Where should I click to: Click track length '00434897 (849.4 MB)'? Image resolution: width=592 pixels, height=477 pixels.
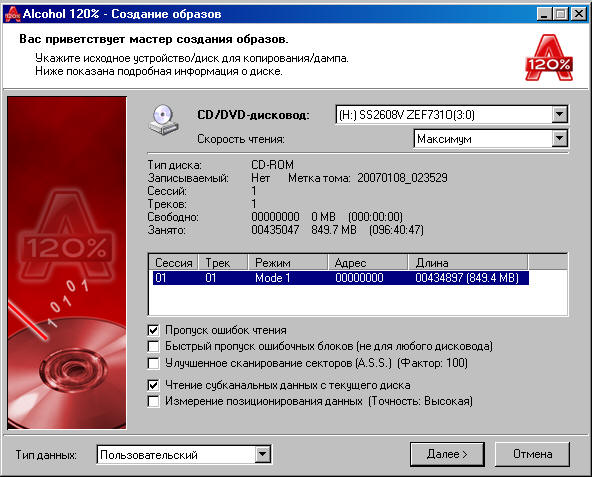point(467,278)
